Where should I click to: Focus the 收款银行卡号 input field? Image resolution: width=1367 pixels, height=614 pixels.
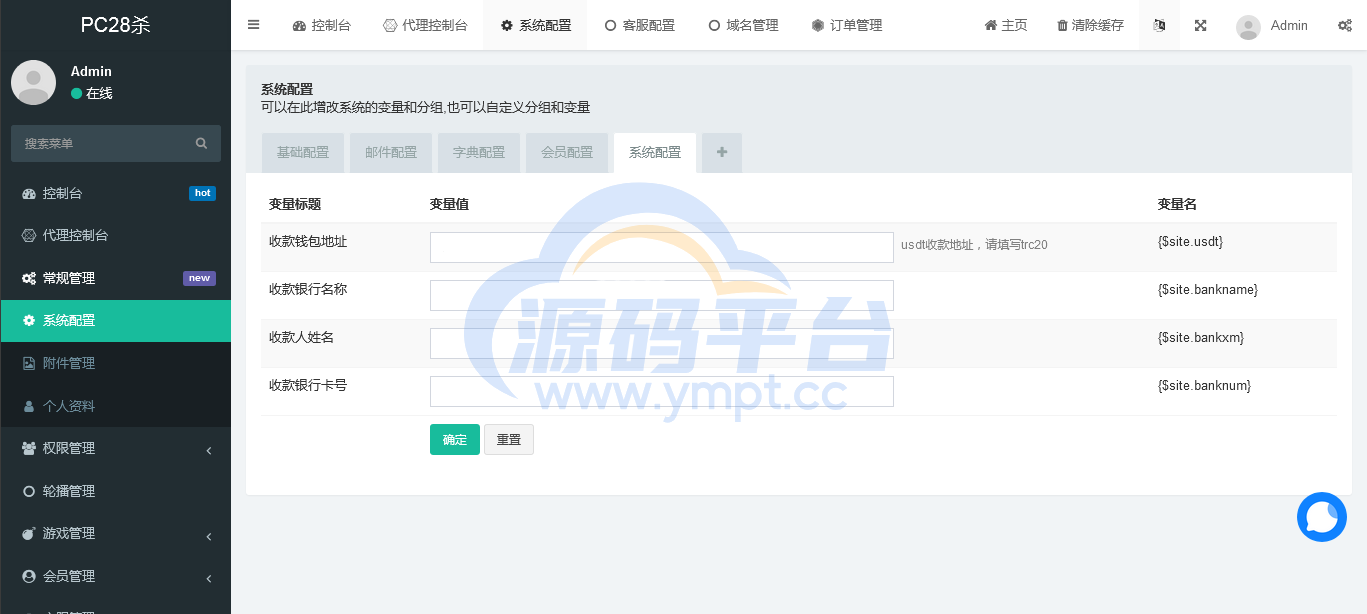[x=662, y=391]
